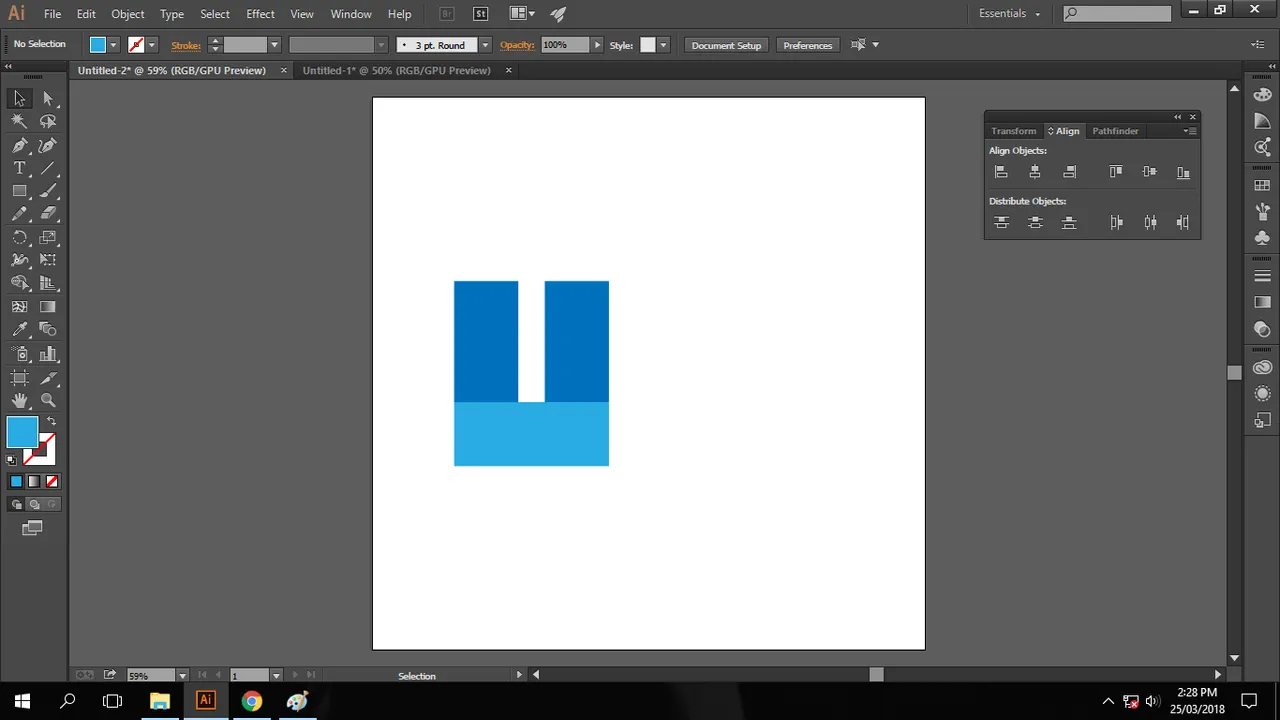Toggle GPU performance rocket icon

[558, 14]
